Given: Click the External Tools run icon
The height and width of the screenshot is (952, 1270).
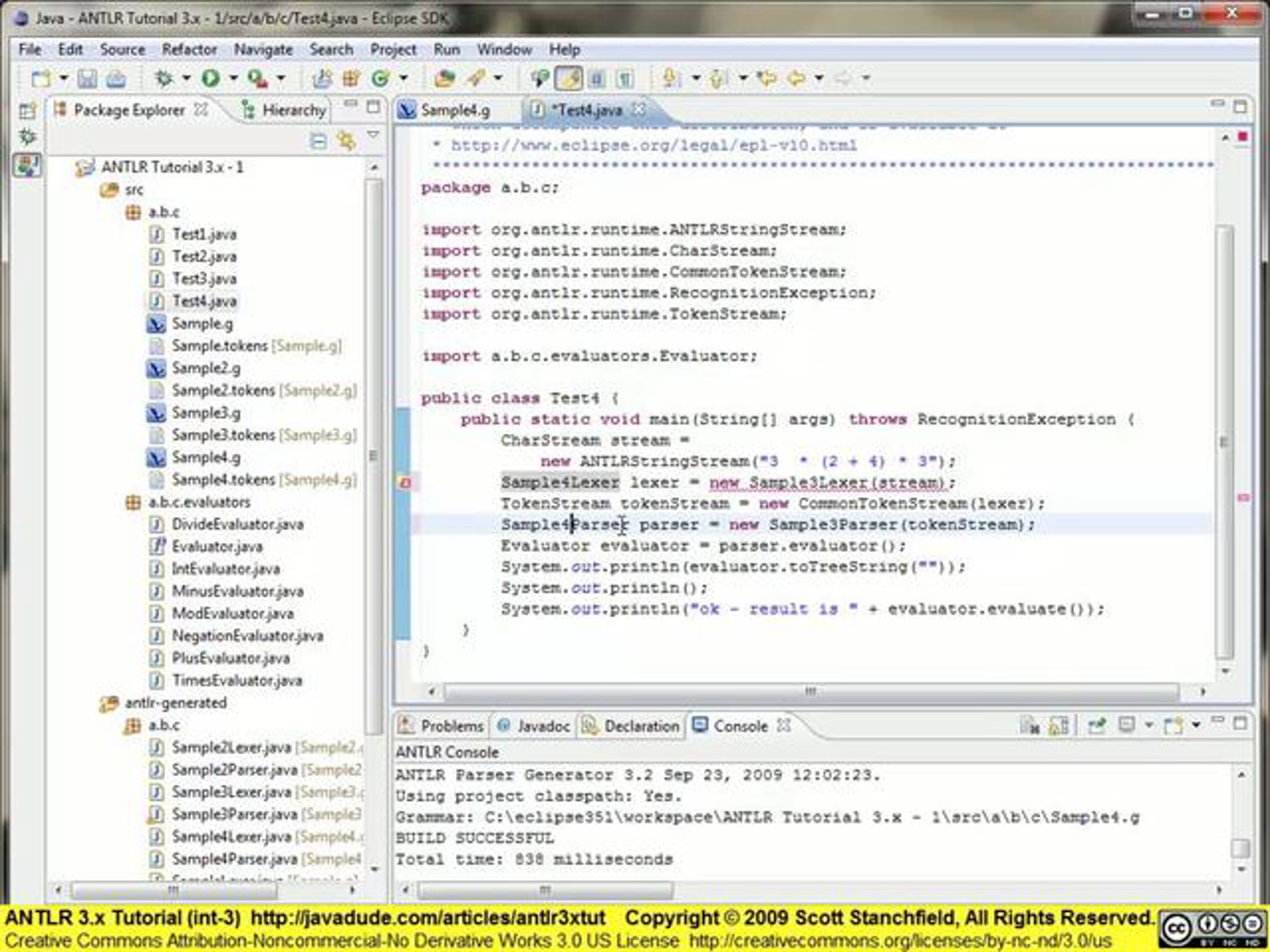Looking at the screenshot, I should pos(257,79).
